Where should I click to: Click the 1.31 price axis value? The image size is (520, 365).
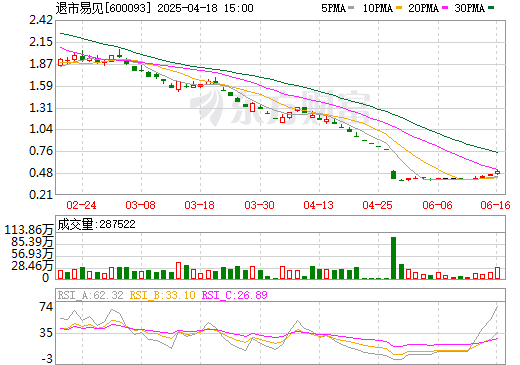[x=41, y=108]
